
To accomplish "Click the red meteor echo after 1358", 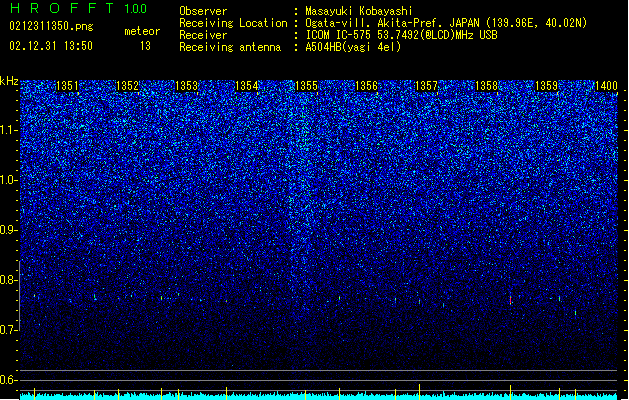I will click(510, 300).
